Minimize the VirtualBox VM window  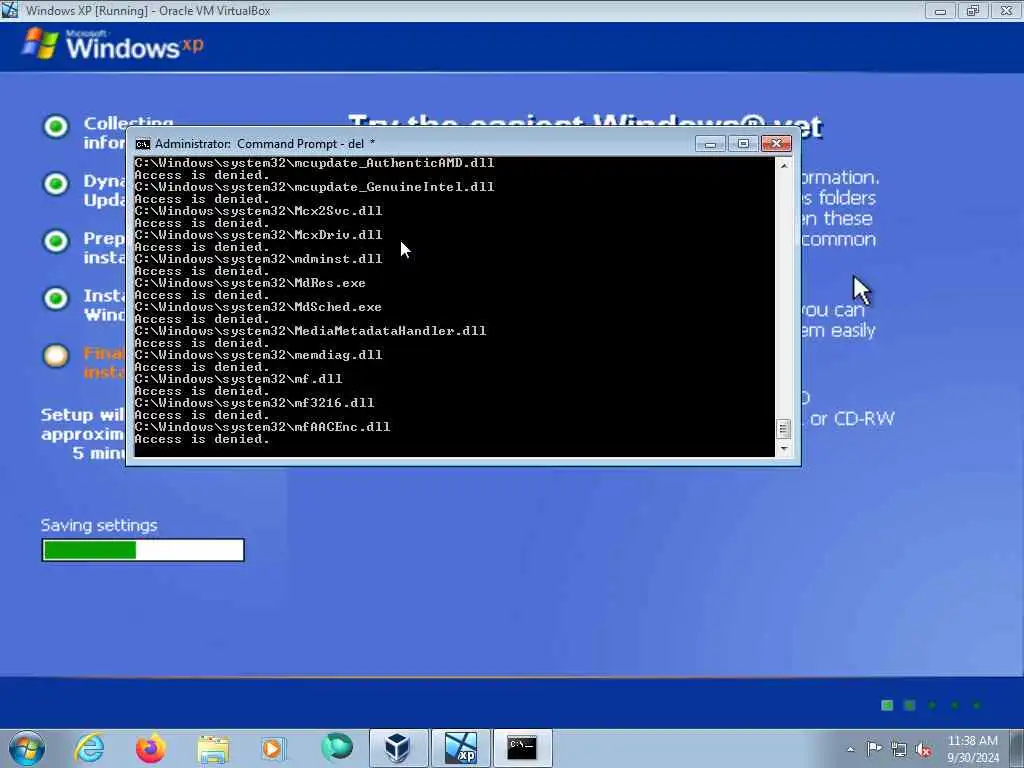940,10
